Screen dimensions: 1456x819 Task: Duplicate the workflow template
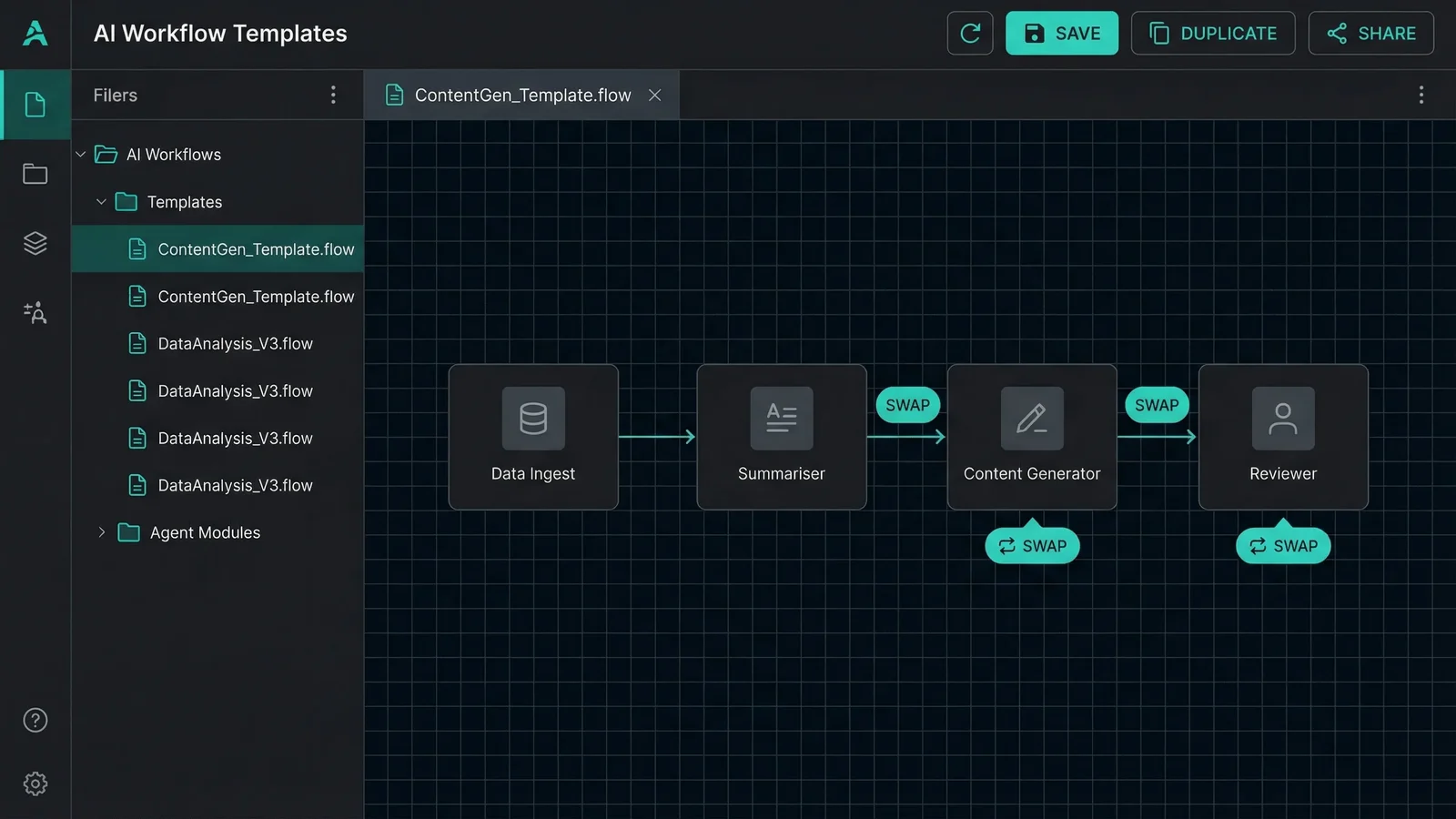[1213, 34]
